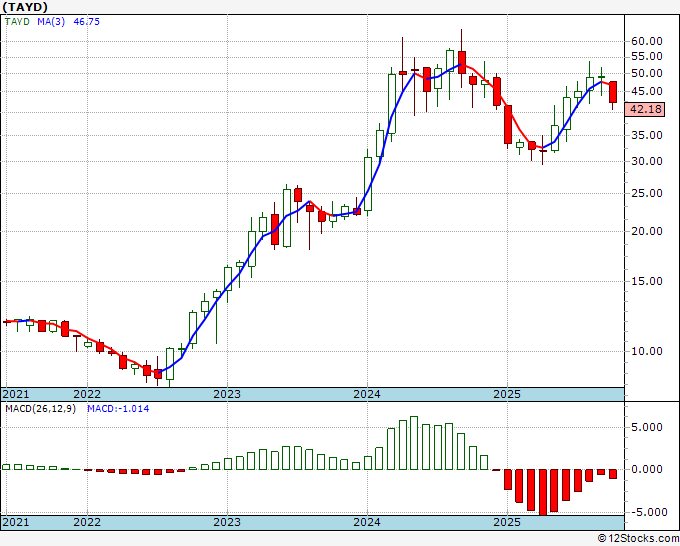Image resolution: width=680 pixels, height=546 pixels.
Task: Click the MACD(26,12,9) indicator label
Action: coord(40,409)
